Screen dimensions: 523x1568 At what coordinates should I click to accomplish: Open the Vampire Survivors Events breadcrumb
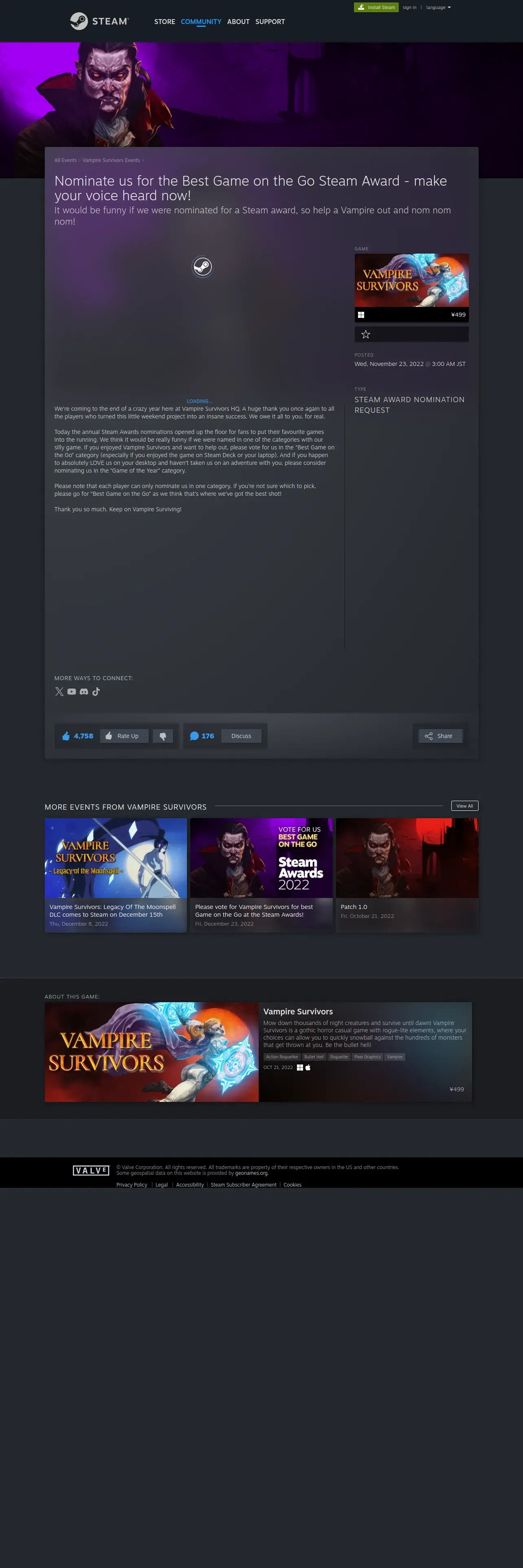[112, 161]
